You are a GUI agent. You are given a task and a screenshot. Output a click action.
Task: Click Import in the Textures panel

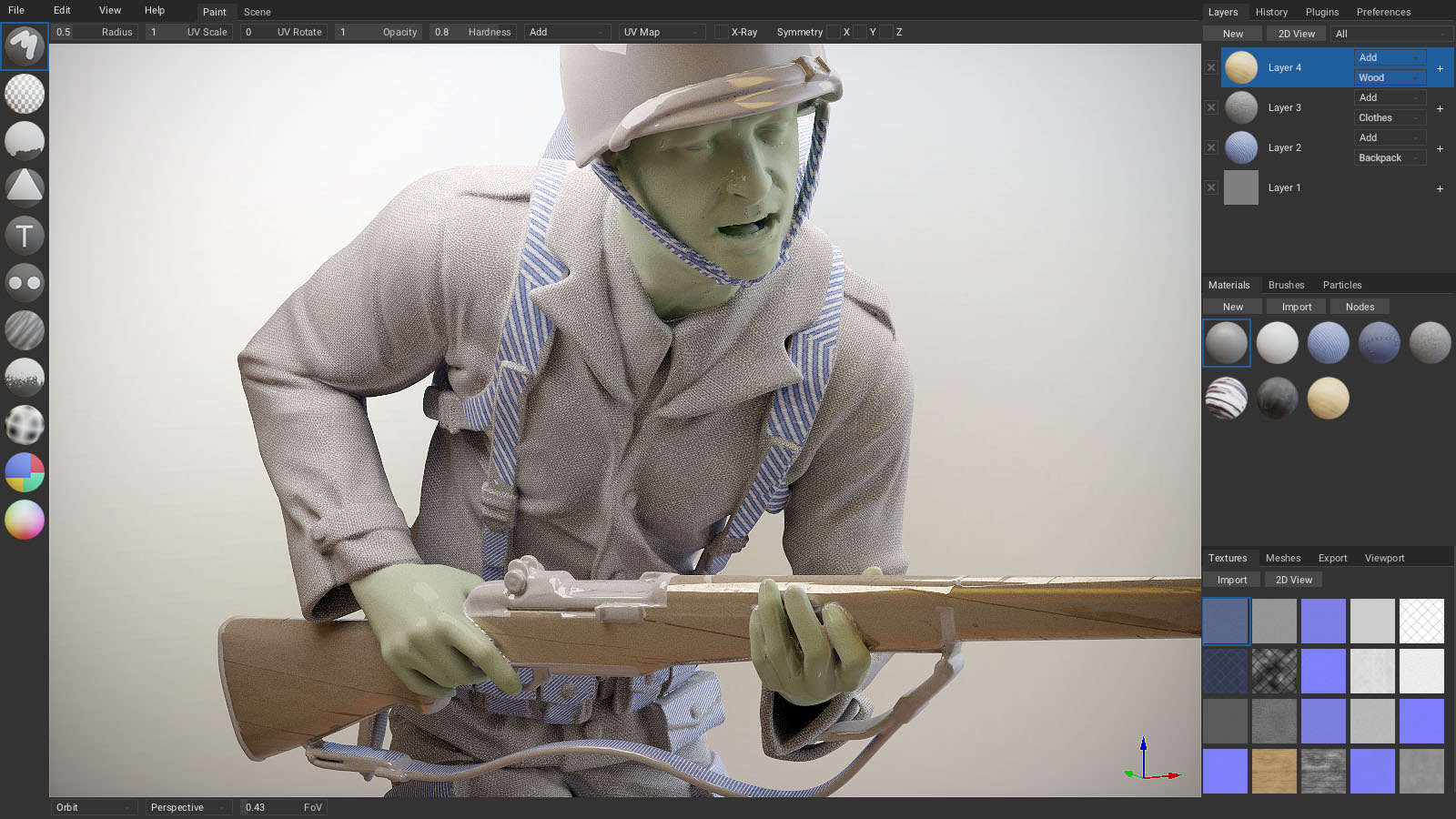pos(1232,580)
